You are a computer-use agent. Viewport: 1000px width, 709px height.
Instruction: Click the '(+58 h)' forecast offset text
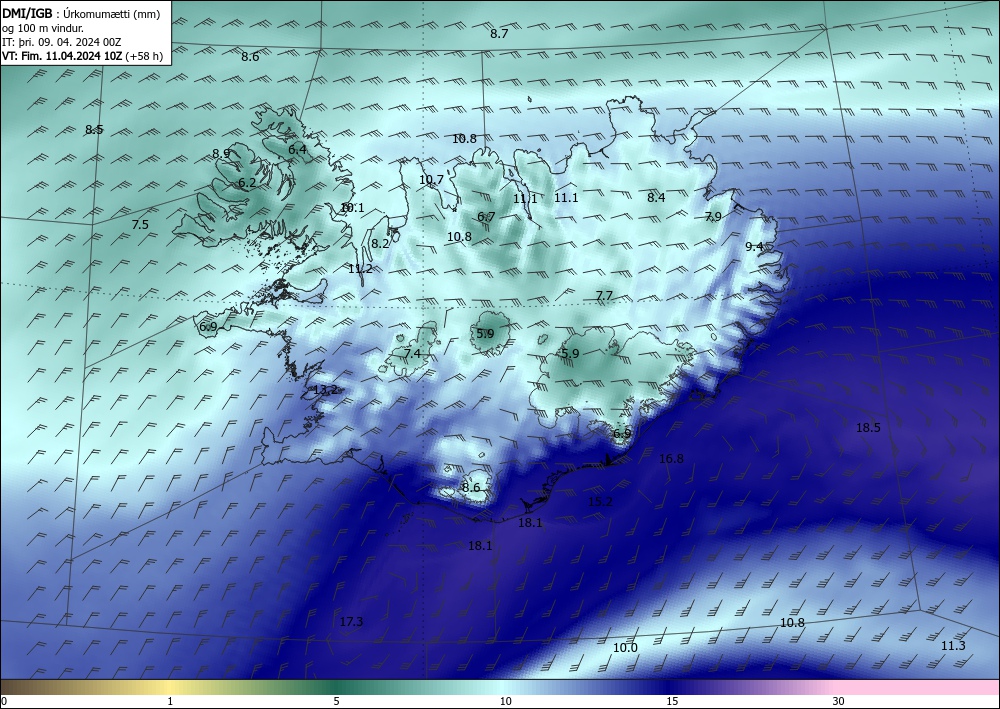point(144,56)
